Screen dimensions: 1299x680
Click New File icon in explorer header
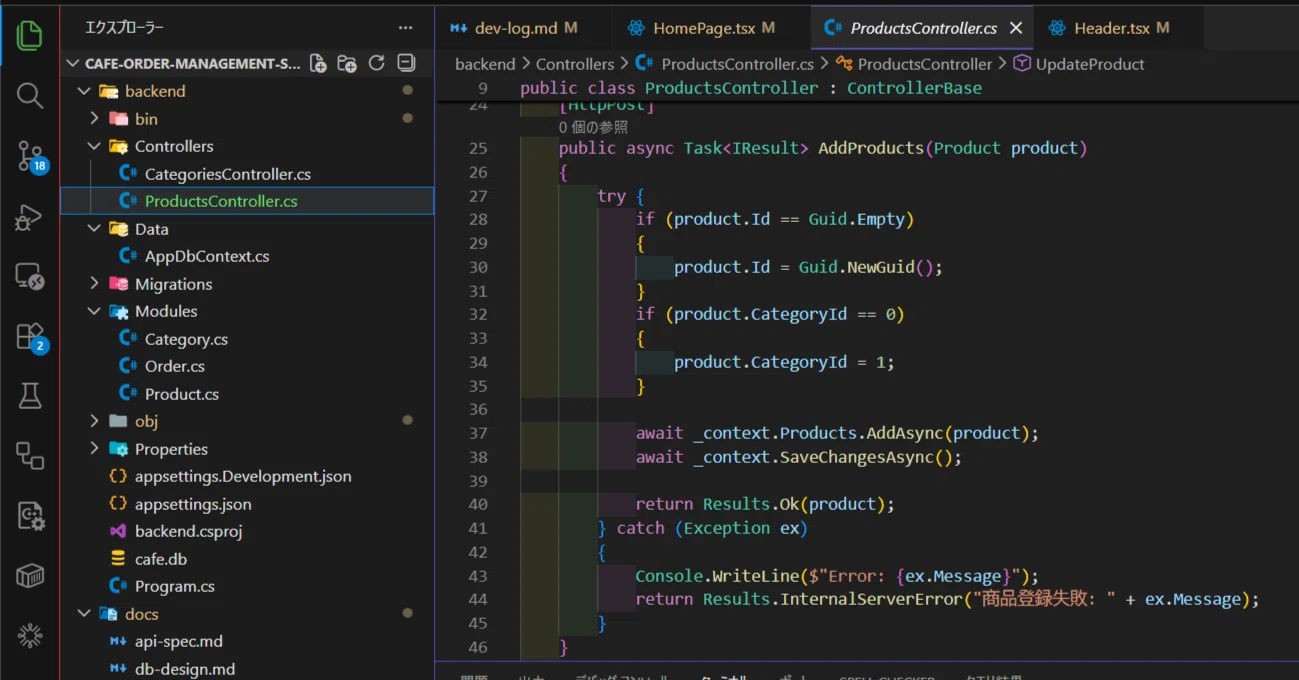pyautogui.click(x=318, y=63)
